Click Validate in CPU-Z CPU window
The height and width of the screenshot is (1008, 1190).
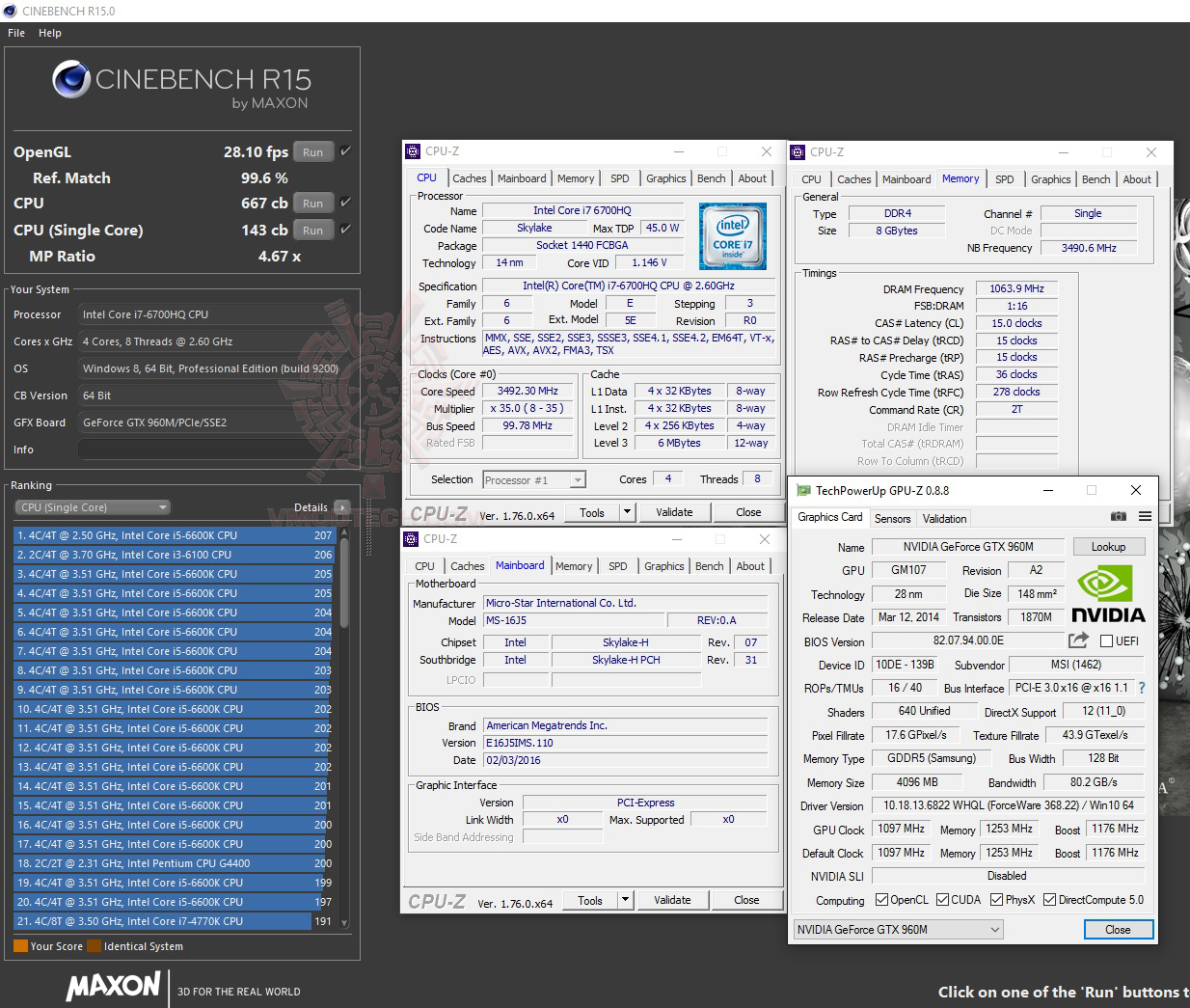tap(674, 512)
